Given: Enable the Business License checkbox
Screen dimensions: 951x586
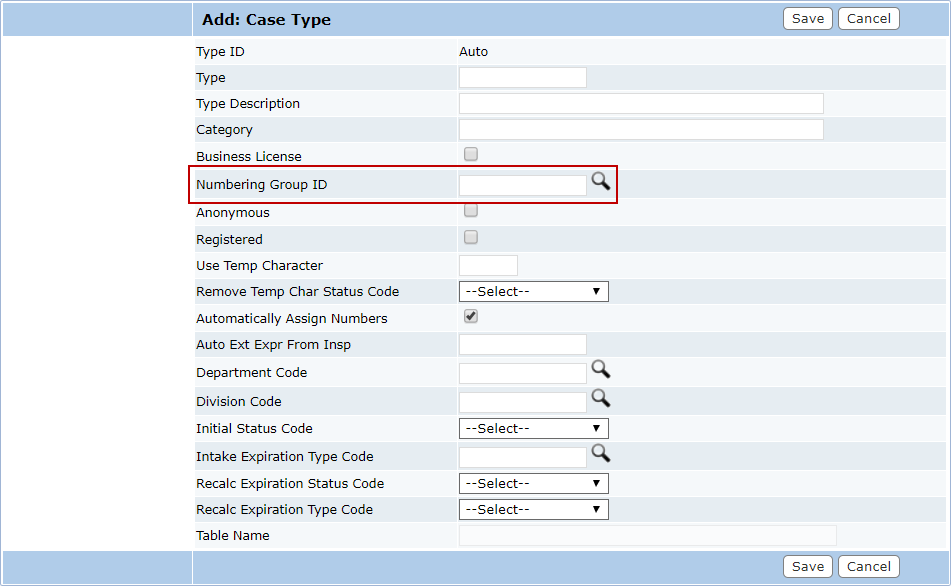Looking at the screenshot, I should pos(471,154).
